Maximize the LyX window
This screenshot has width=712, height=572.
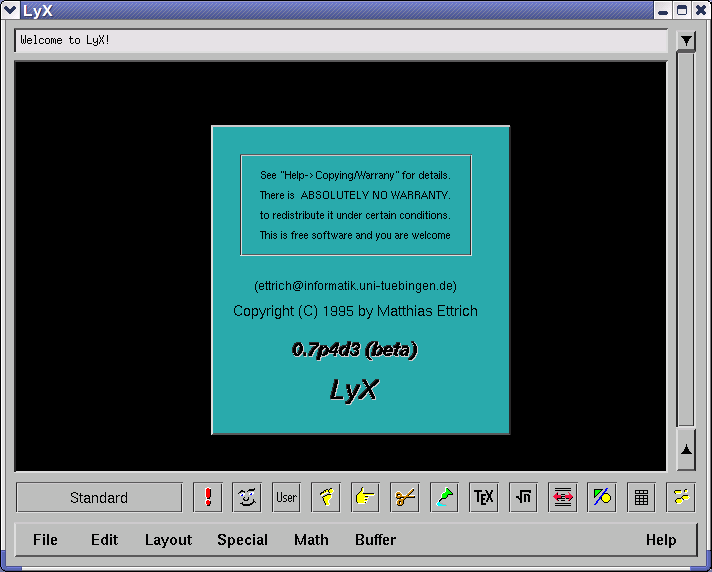[682, 10]
